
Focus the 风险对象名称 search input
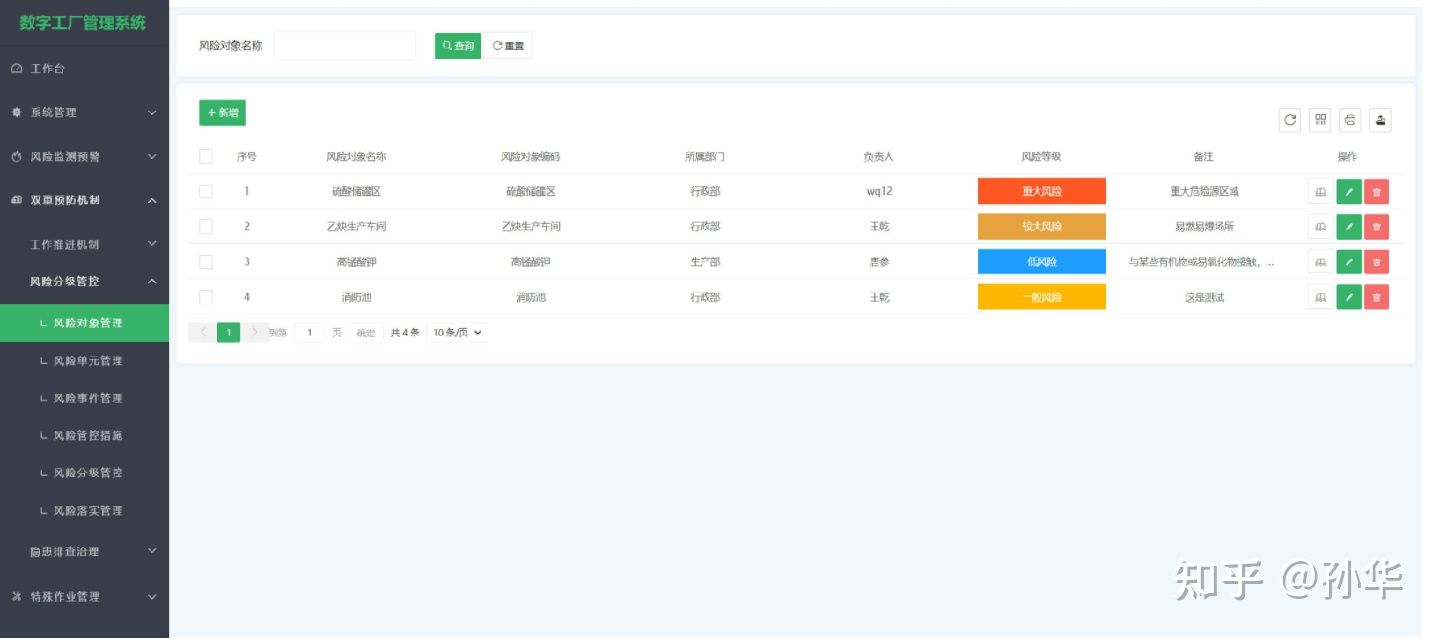coord(345,45)
